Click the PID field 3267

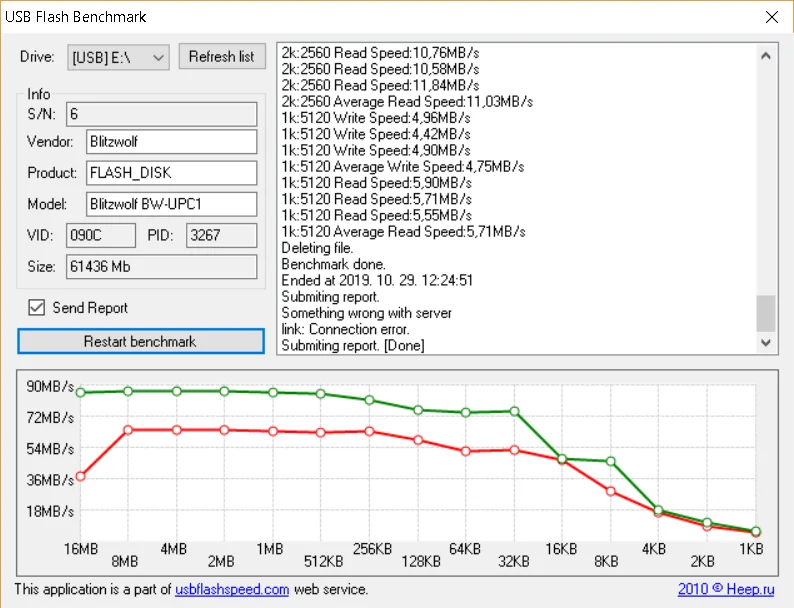tap(220, 235)
